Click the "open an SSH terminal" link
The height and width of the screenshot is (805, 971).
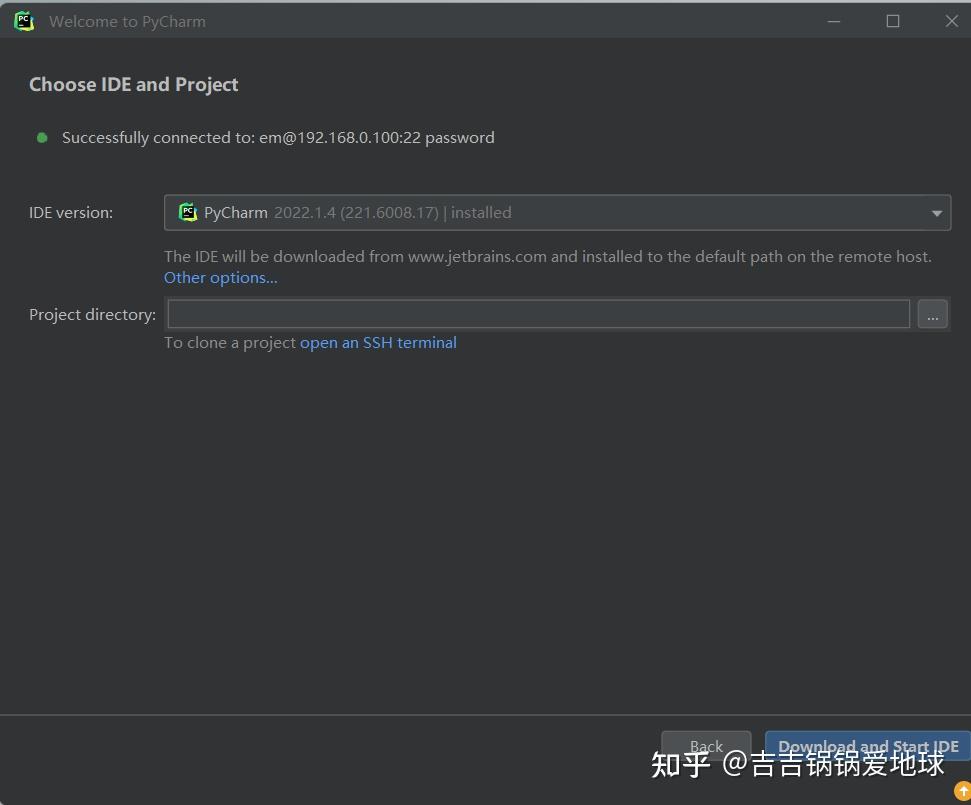tap(378, 342)
